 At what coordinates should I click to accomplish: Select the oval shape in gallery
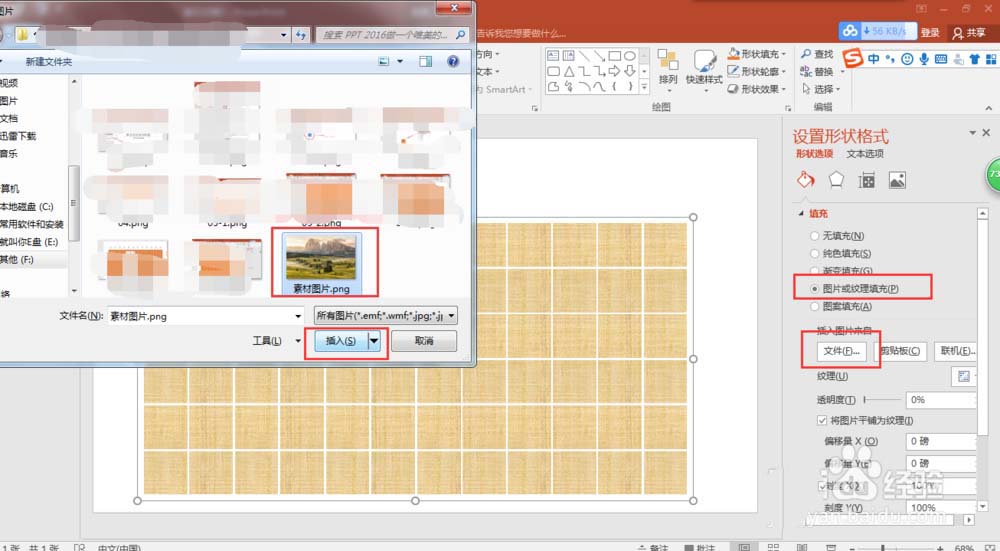click(630, 56)
